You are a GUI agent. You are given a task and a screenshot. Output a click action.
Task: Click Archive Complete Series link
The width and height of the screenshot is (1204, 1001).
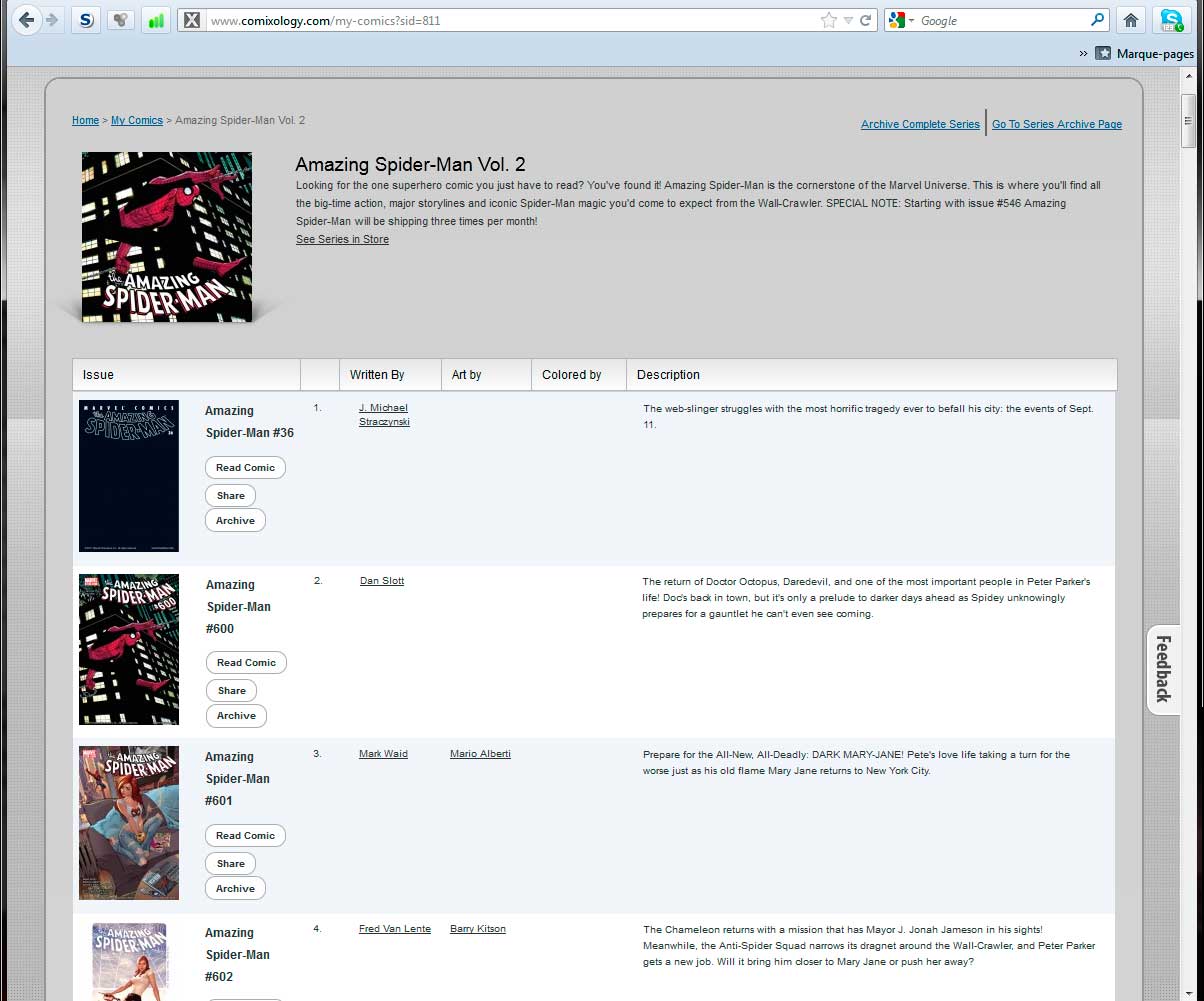pos(920,125)
